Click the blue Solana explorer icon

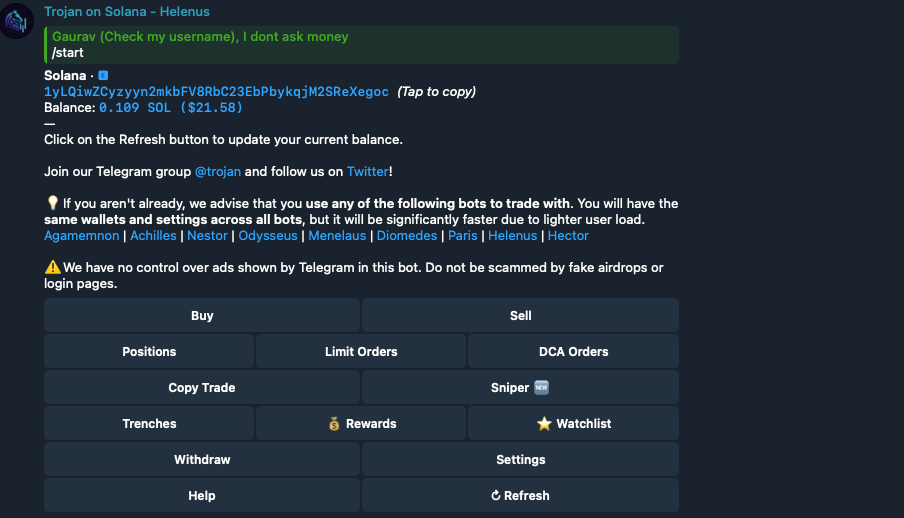103,75
